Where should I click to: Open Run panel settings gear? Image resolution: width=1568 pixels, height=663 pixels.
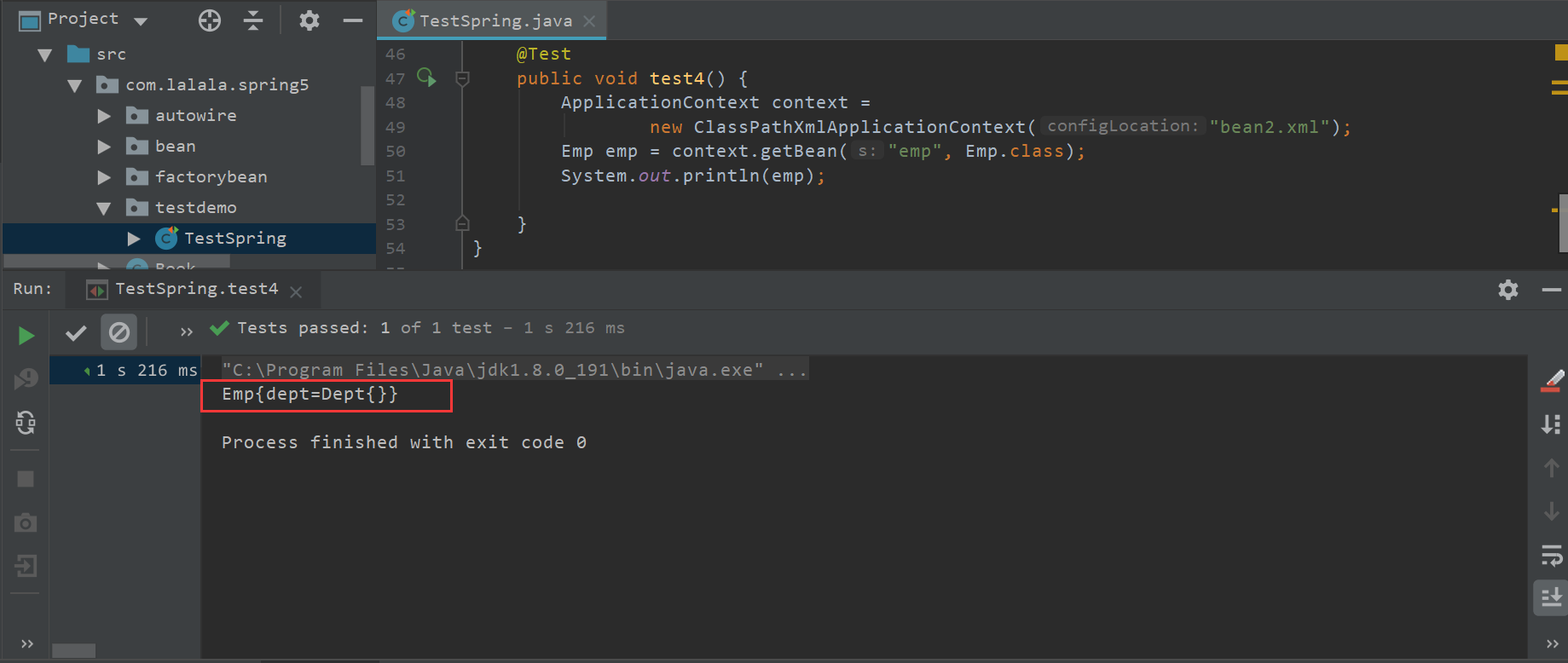pyautogui.click(x=1508, y=290)
